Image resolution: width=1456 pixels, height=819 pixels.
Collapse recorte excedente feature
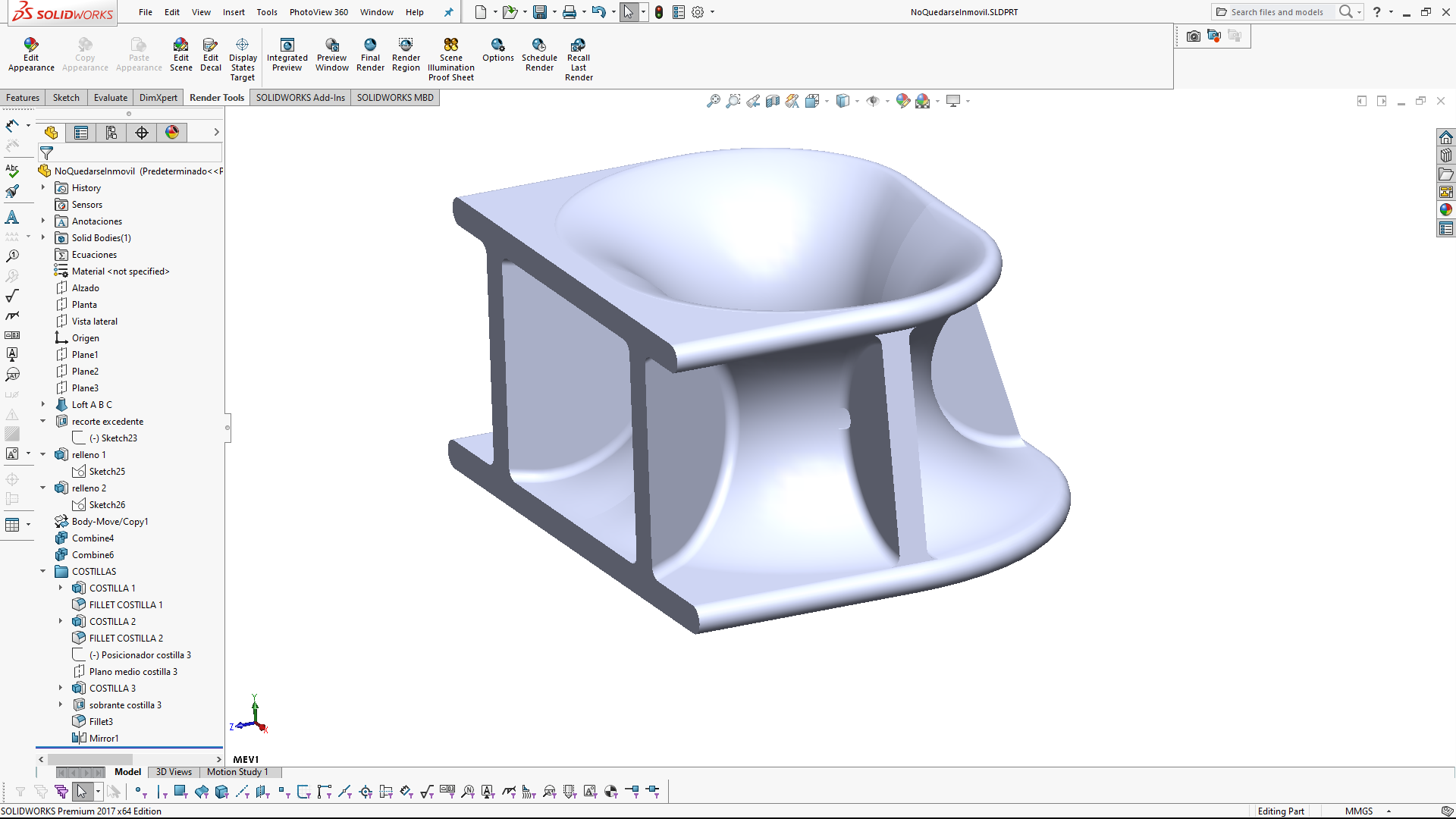tap(43, 421)
